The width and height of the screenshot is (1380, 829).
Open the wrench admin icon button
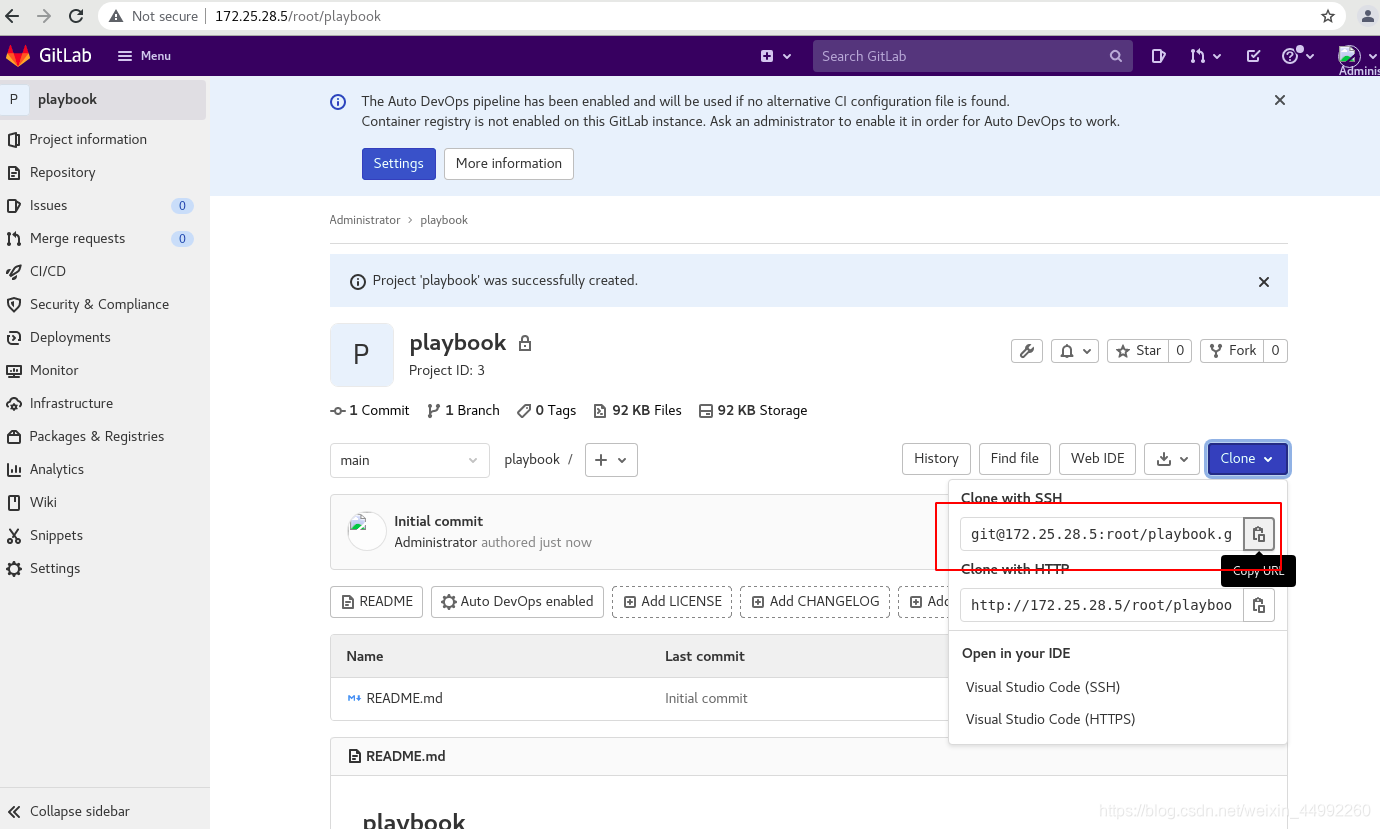[x=1027, y=351]
